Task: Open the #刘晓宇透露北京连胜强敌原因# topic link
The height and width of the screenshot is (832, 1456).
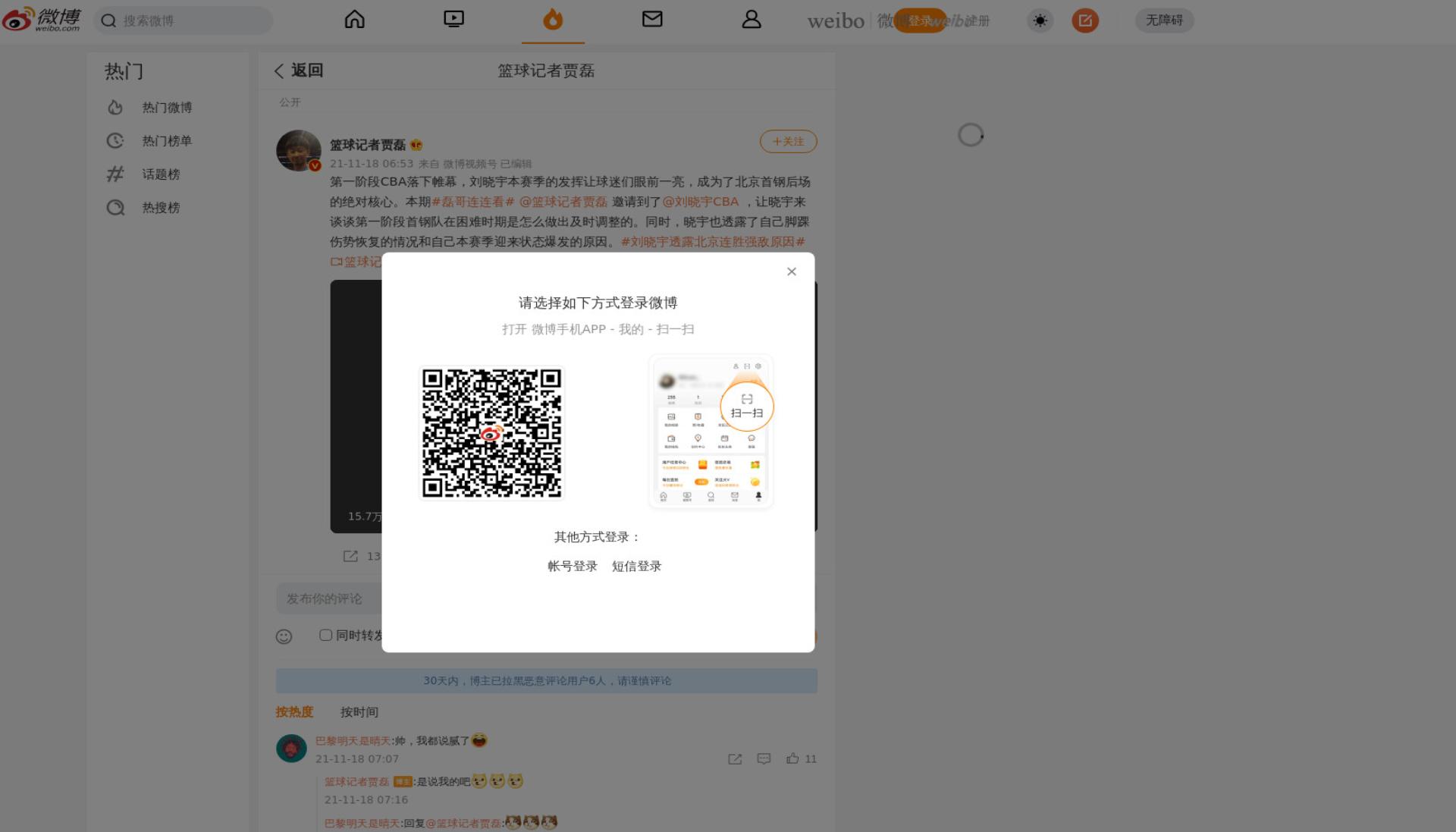Action: 713,242
